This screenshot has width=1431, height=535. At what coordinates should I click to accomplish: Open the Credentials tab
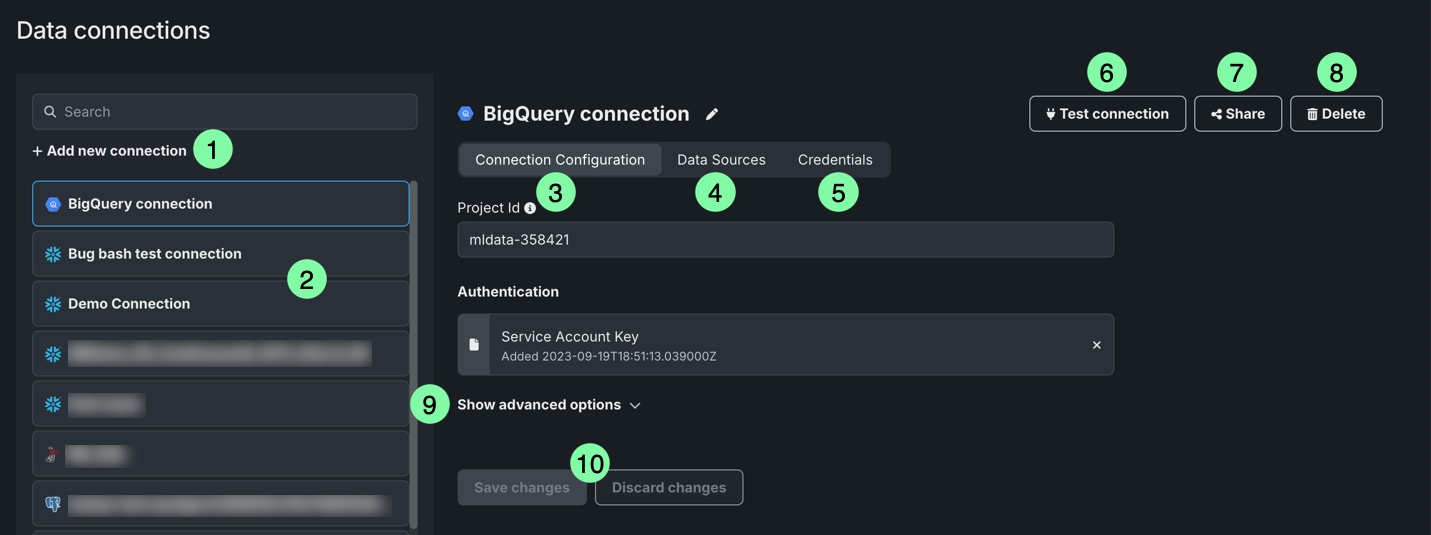835,160
